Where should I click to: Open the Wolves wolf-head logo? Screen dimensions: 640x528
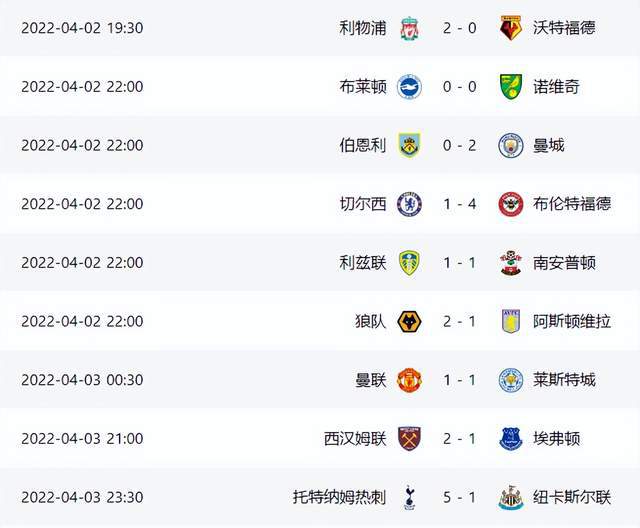point(409,322)
